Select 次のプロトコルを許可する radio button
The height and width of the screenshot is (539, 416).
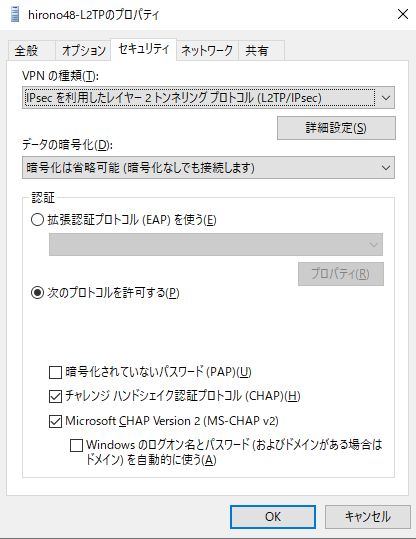[x=37, y=293]
